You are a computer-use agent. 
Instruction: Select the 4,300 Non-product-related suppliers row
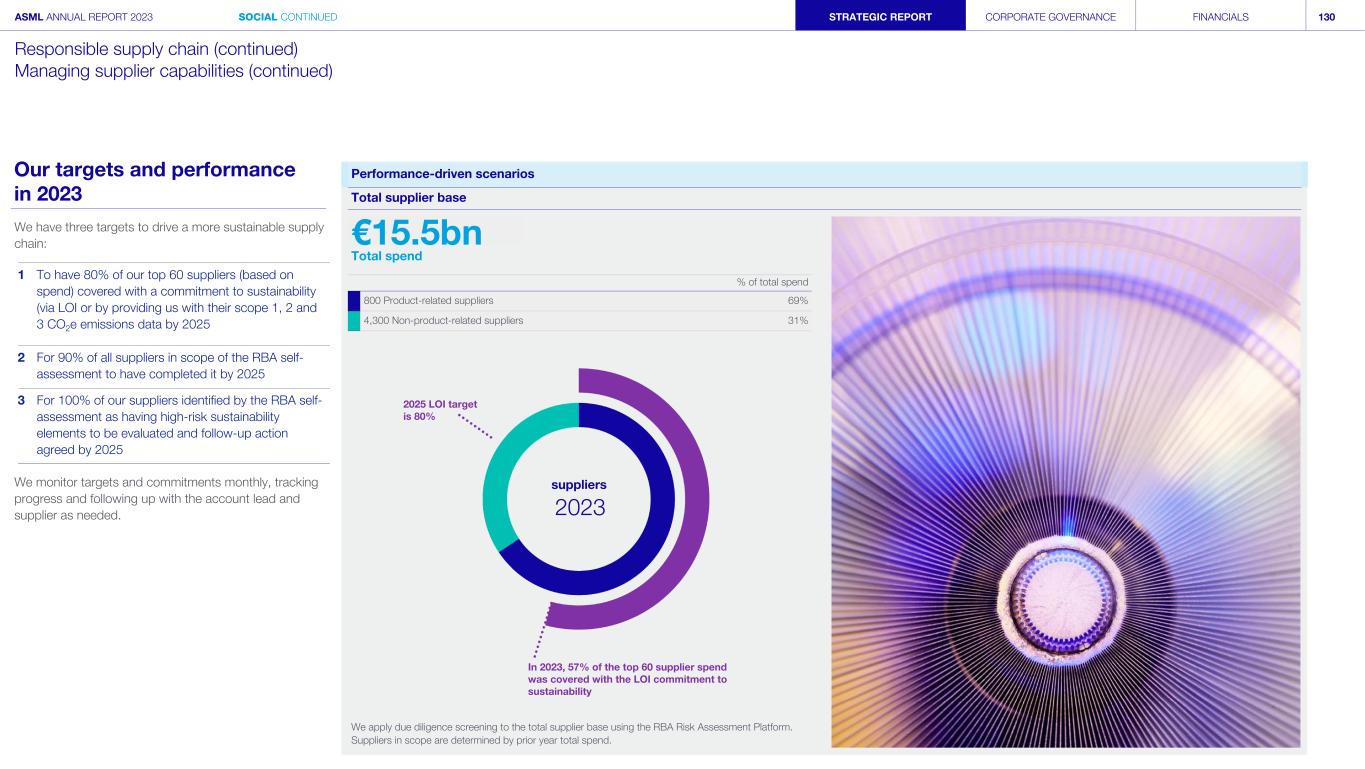[x=580, y=321]
